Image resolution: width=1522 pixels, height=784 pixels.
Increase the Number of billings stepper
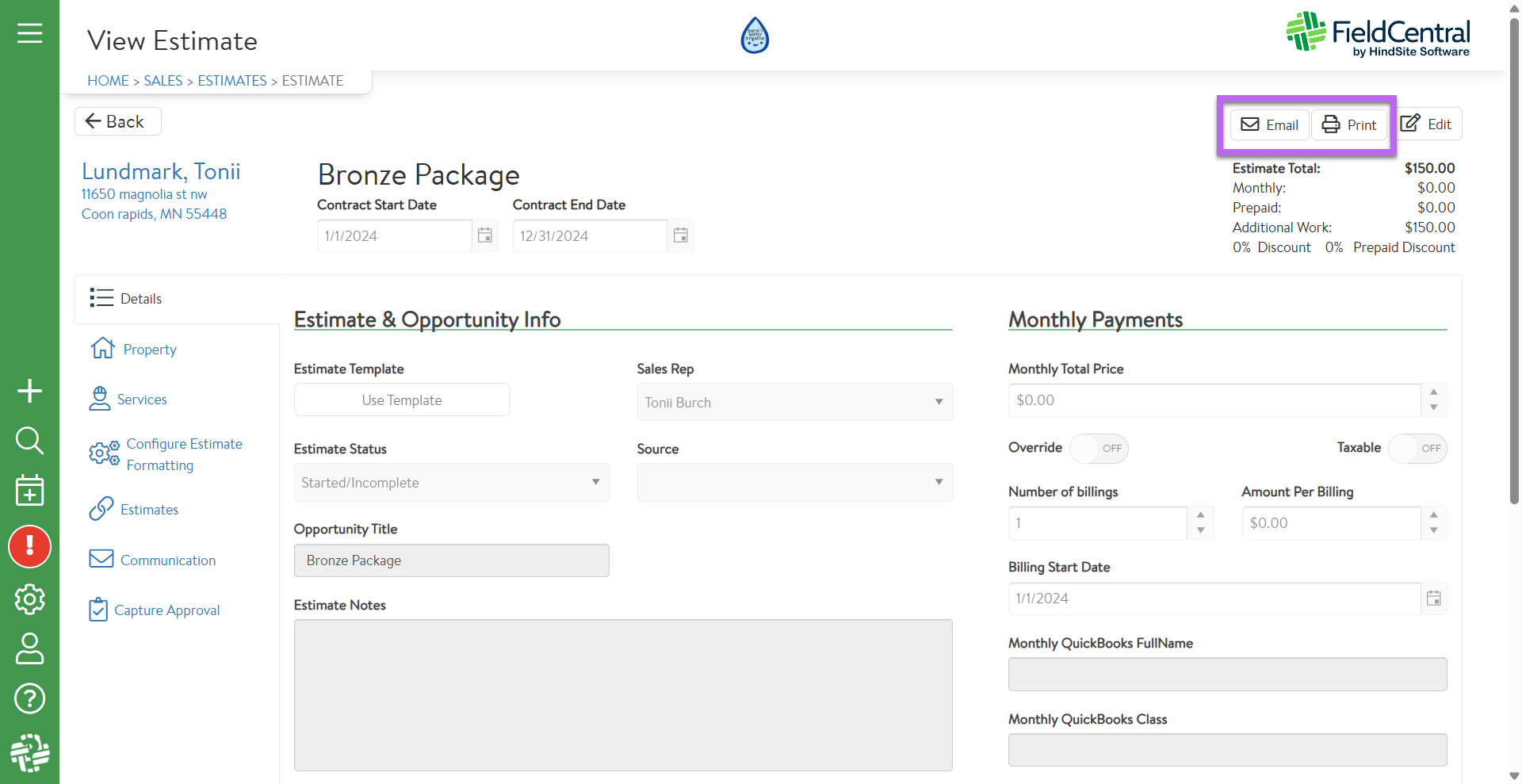1201,514
